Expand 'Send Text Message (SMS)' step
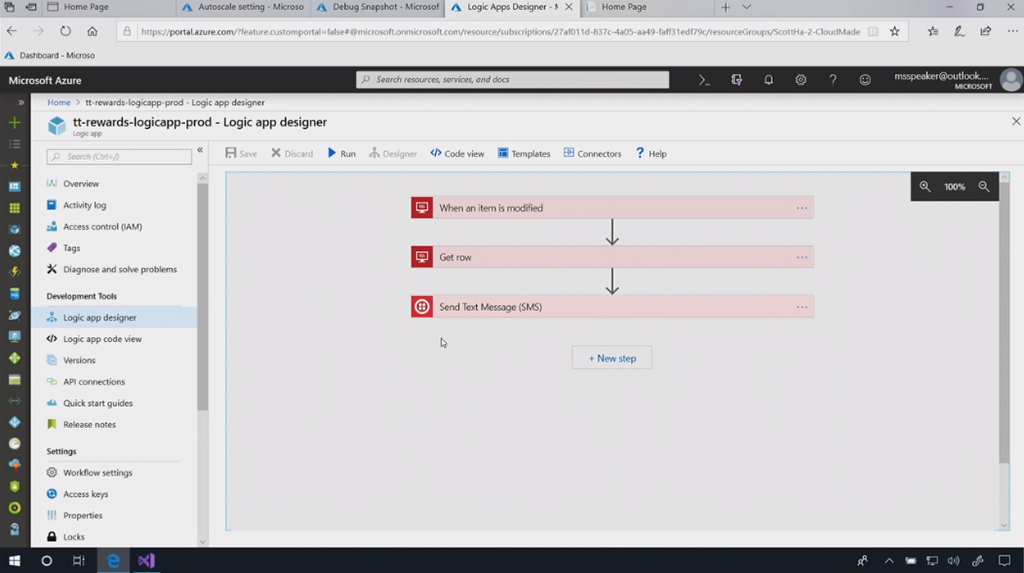 612,307
